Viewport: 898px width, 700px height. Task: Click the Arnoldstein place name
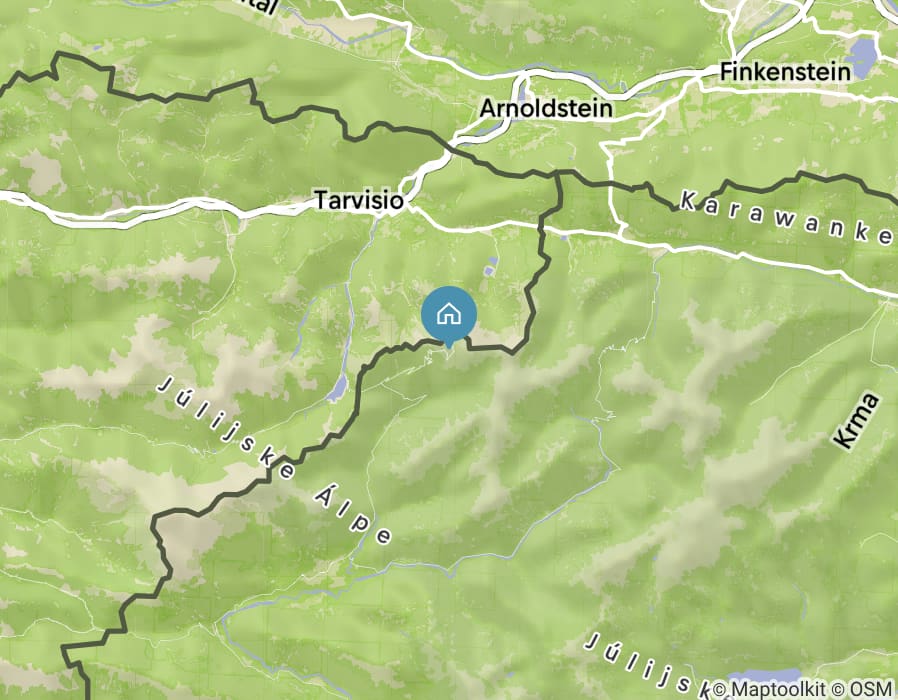pyautogui.click(x=546, y=108)
